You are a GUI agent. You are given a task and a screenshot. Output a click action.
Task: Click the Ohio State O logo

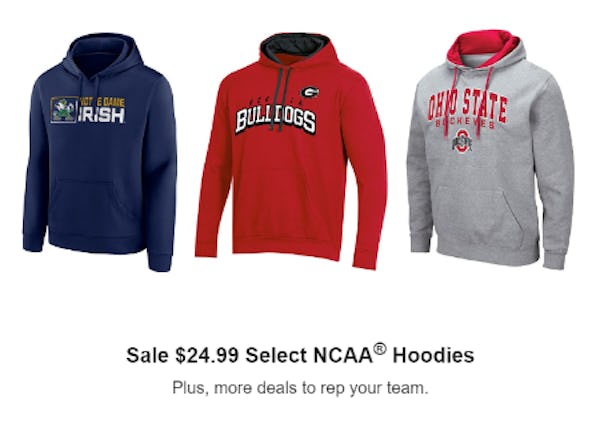click(462, 141)
